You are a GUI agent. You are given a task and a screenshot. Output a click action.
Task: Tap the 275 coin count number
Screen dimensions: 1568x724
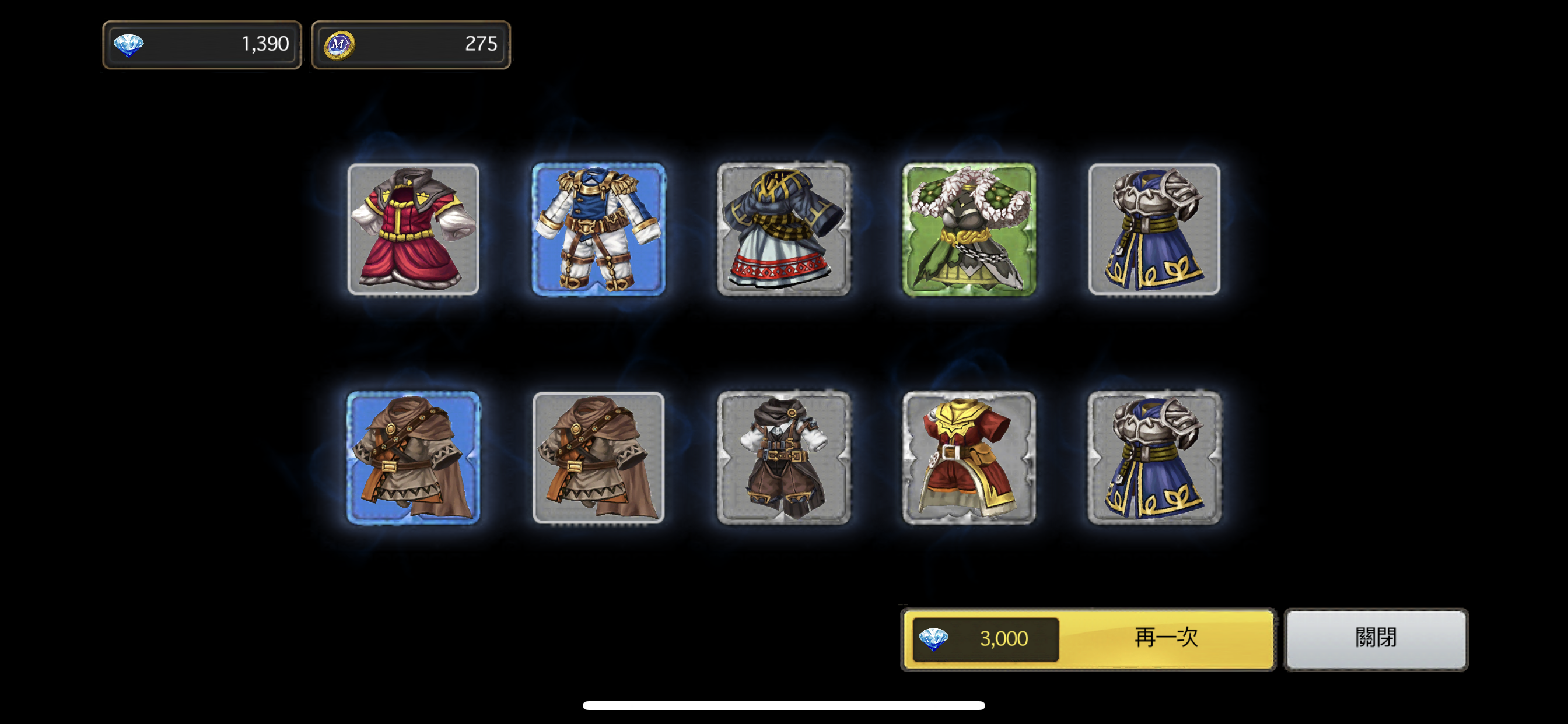coord(481,44)
